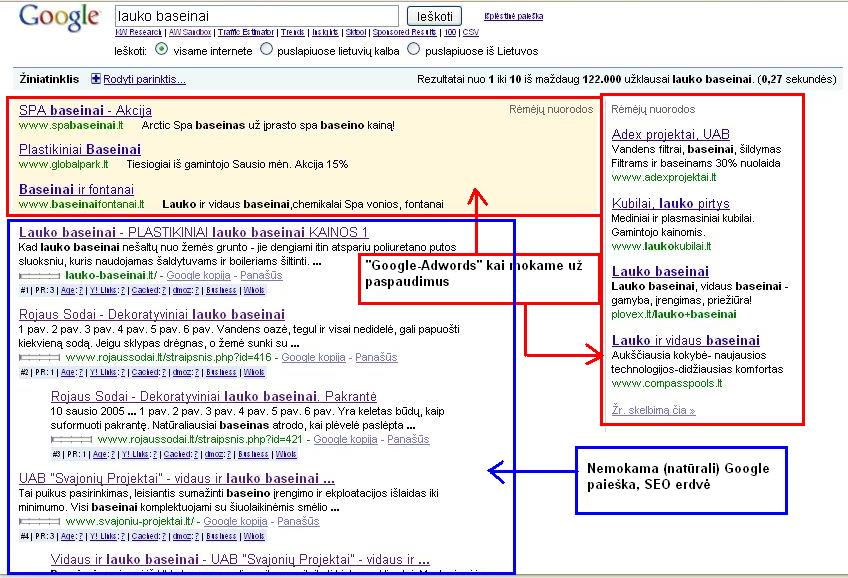The height and width of the screenshot is (578, 848).
Task: Open Trends in the SEO toolbar
Action: tap(293, 32)
